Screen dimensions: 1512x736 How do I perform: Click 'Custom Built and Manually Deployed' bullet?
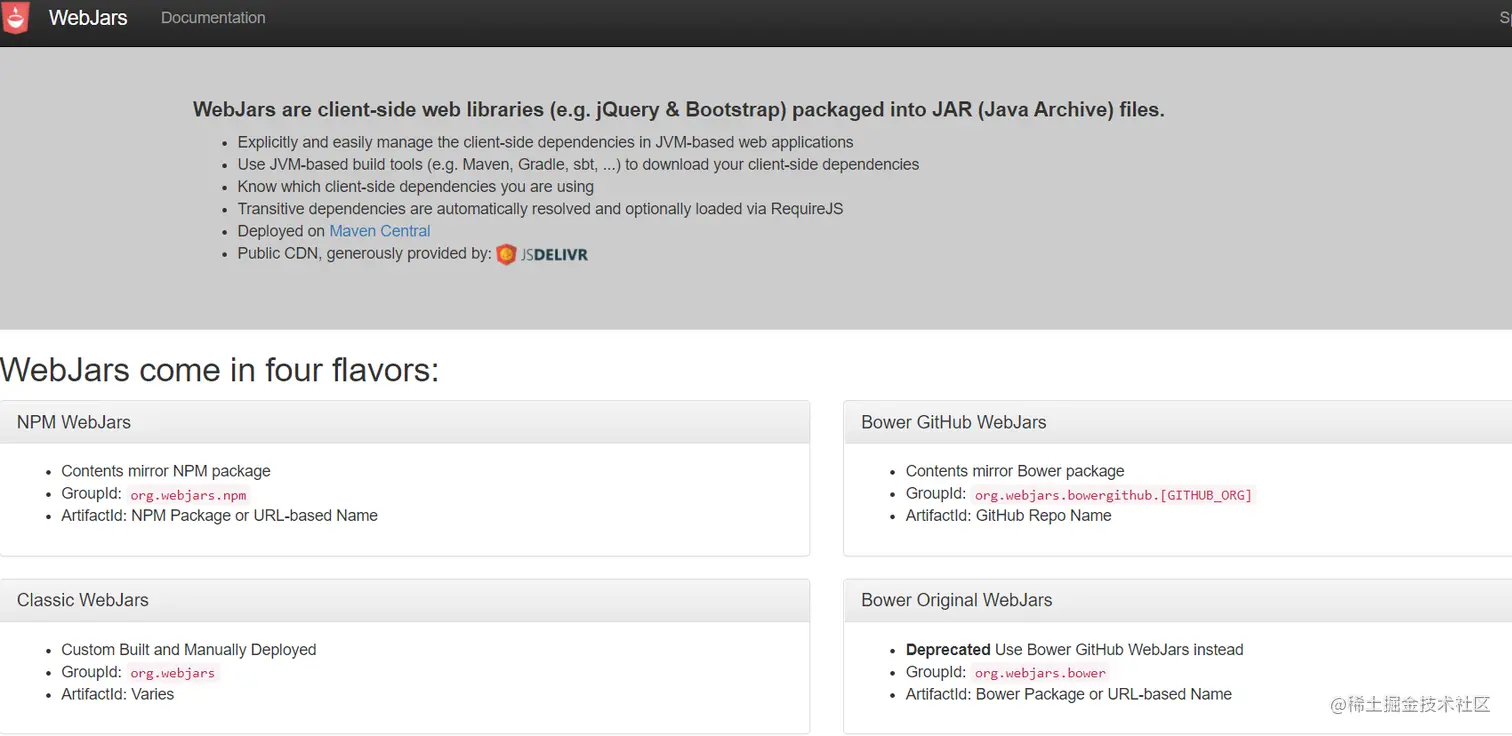pyautogui.click(x=189, y=650)
